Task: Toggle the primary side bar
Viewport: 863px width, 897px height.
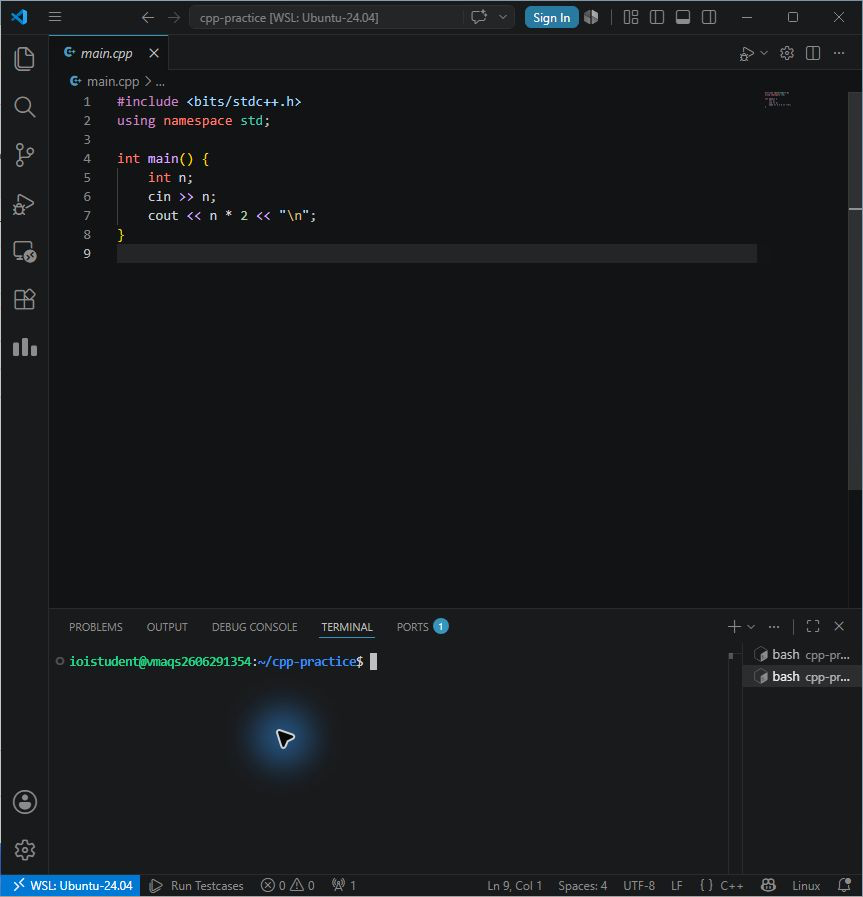Action: (657, 17)
